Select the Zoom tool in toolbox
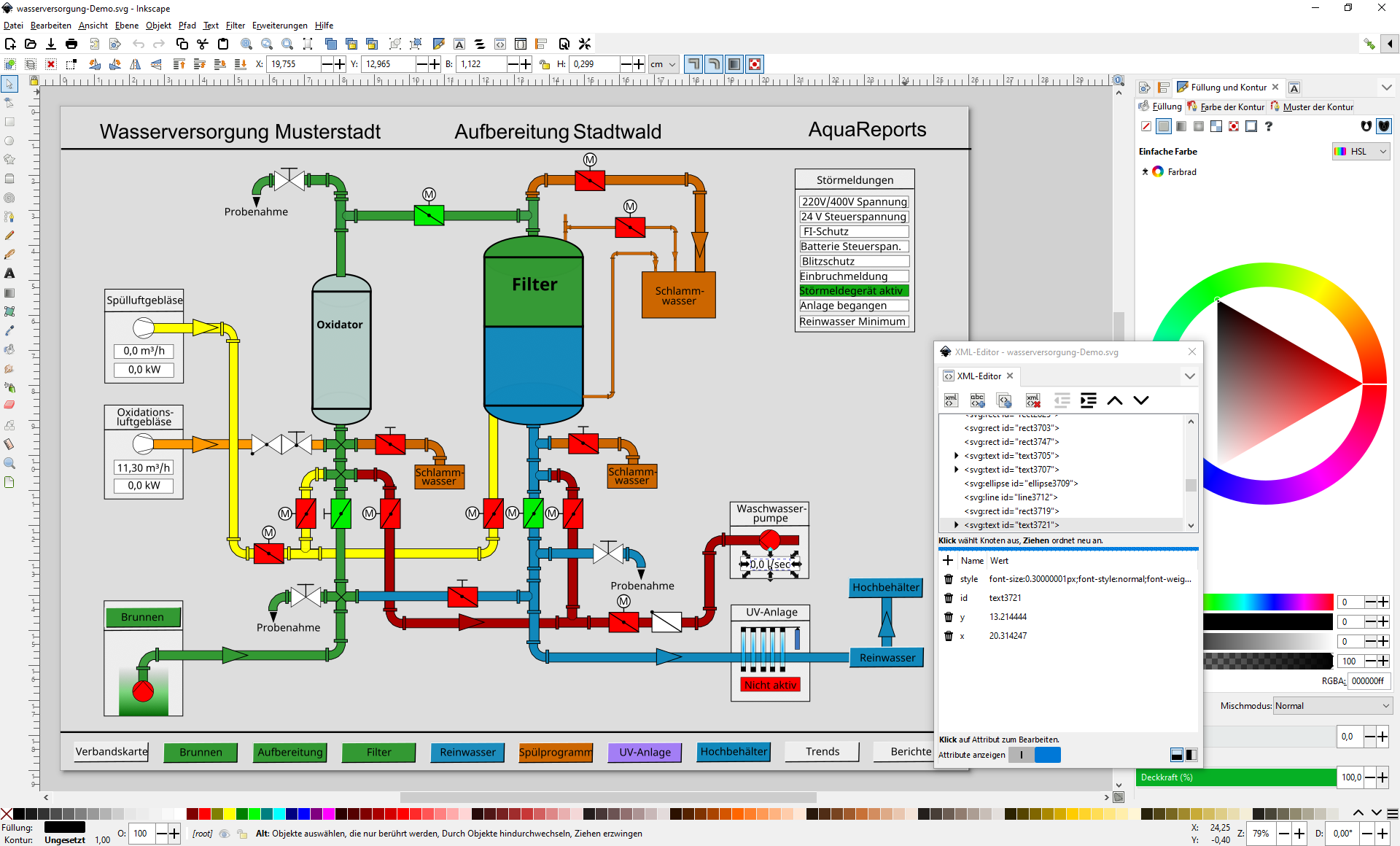 coord(9,463)
